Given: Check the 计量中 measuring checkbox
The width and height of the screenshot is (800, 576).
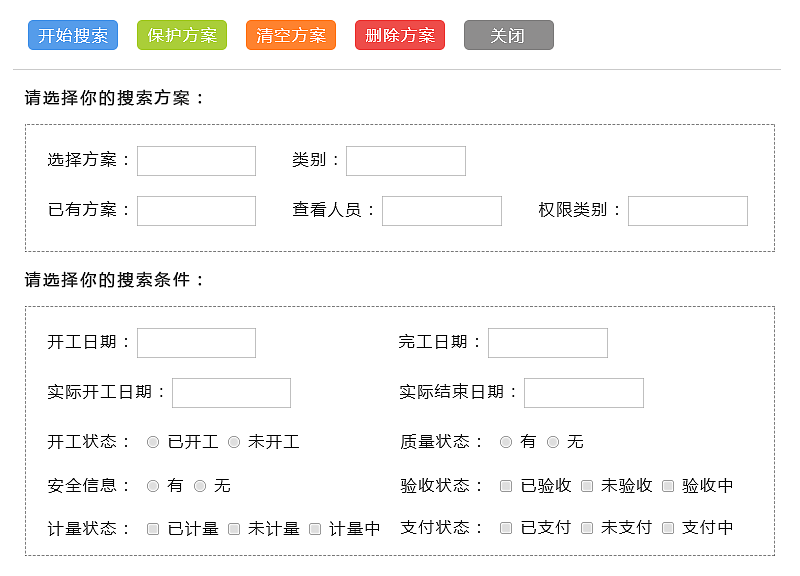Looking at the screenshot, I should coord(314,528).
